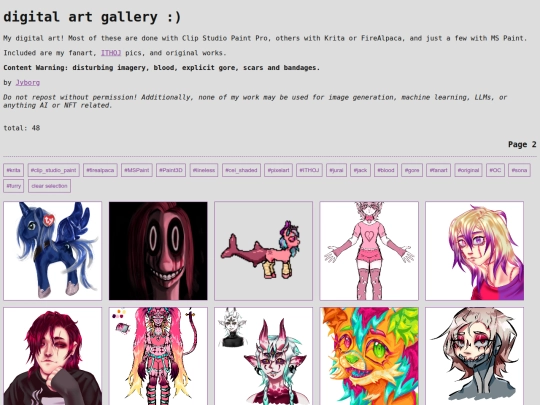Image resolution: width=540 pixels, height=405 pixels.
Task: Open the colorful orange cat artwork
Action: pyautogui.click(x=369, y=356)
